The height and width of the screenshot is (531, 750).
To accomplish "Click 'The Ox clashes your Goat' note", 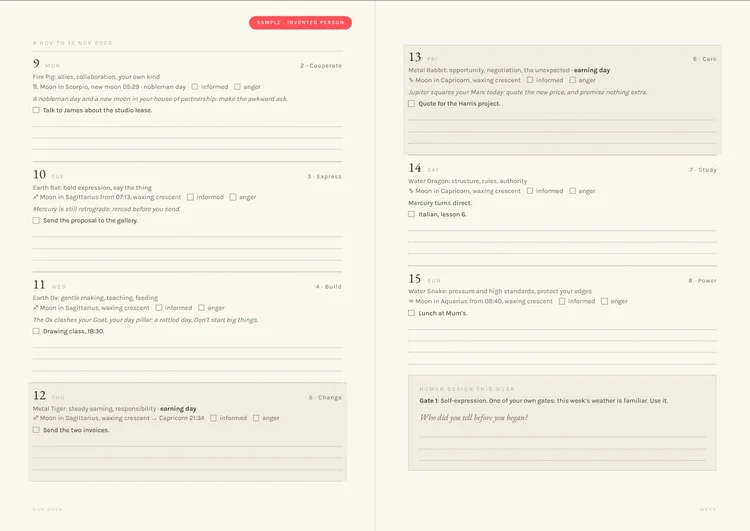I will (145, 320).
